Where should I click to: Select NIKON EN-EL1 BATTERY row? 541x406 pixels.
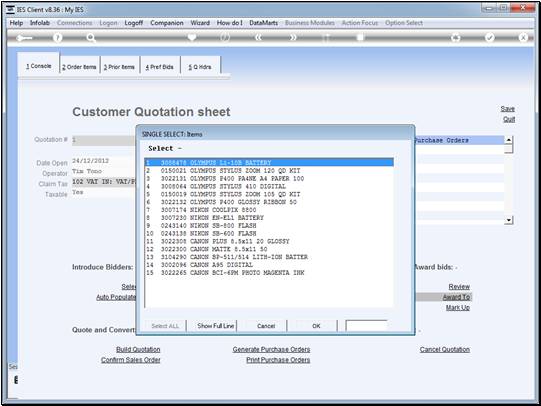click(269, 218)
